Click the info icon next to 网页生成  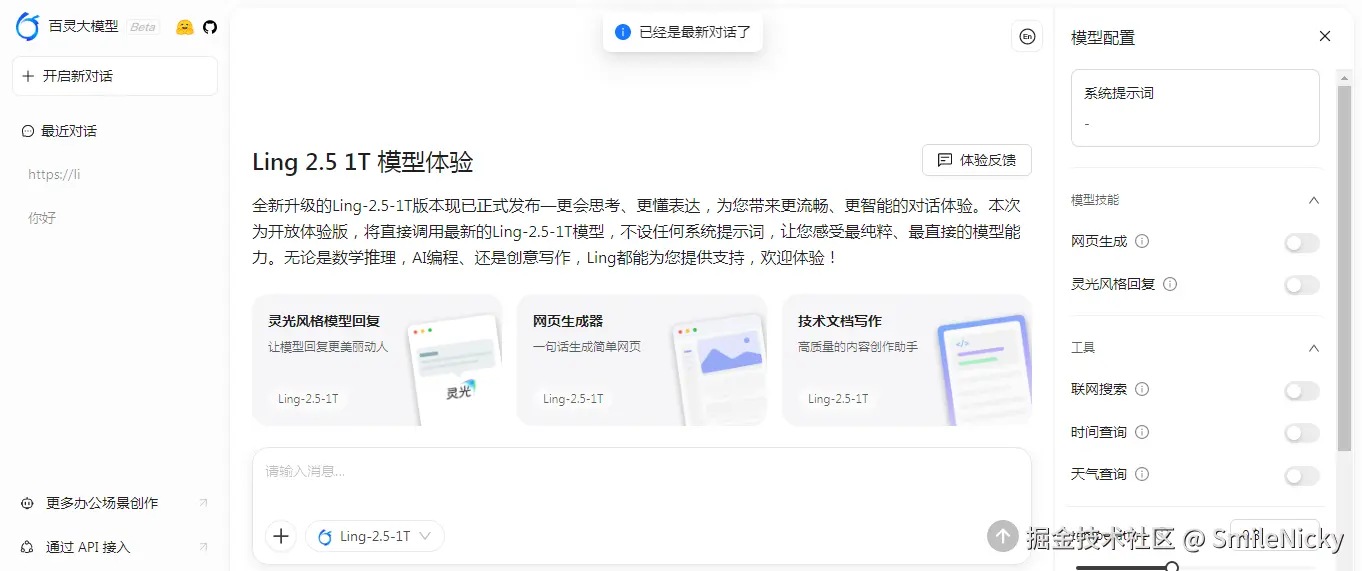point(1142,241)
